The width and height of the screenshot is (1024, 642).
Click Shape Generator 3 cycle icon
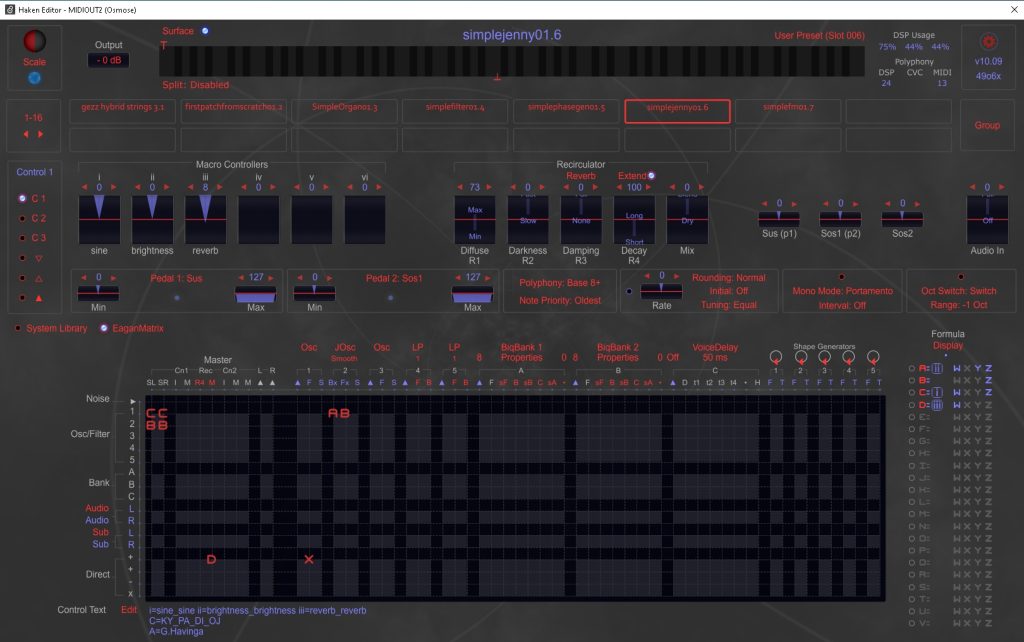[x=824, y=357]
